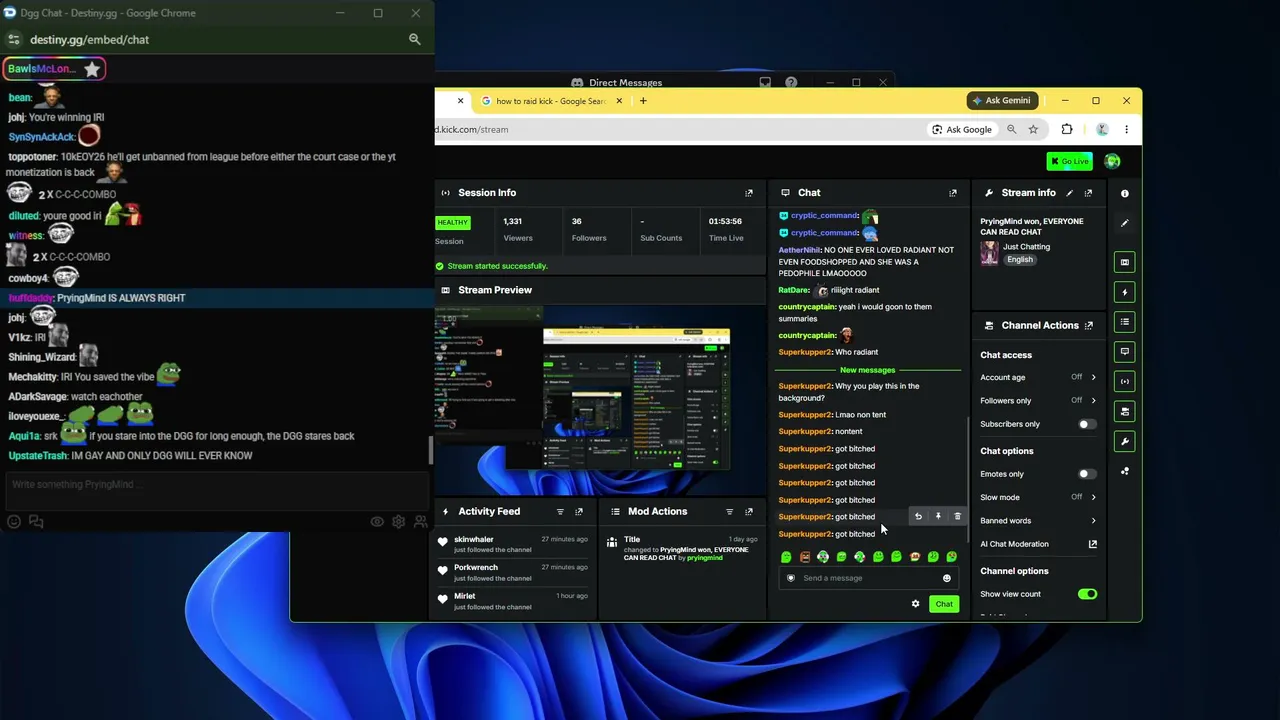Click the lightning bolt icon in Kick sidebar
1280x720 pixels.
coord(1125,292)
